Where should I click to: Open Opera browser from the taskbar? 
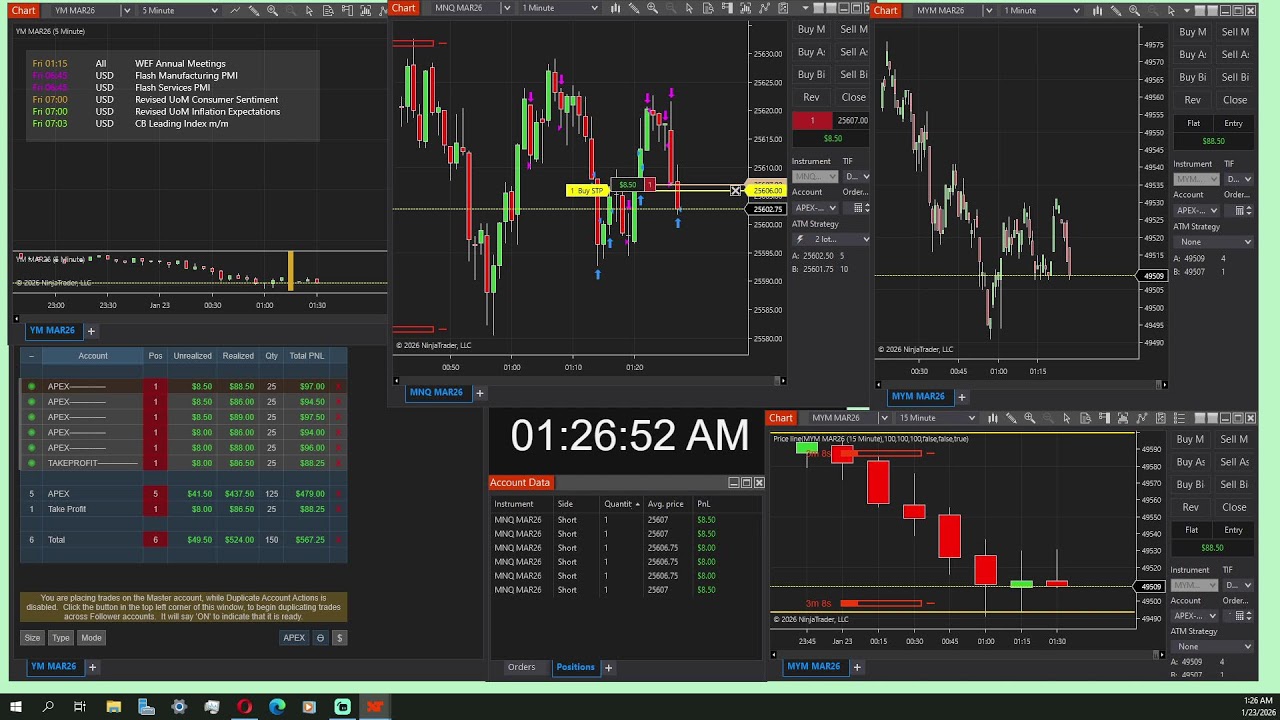[244, 707]
